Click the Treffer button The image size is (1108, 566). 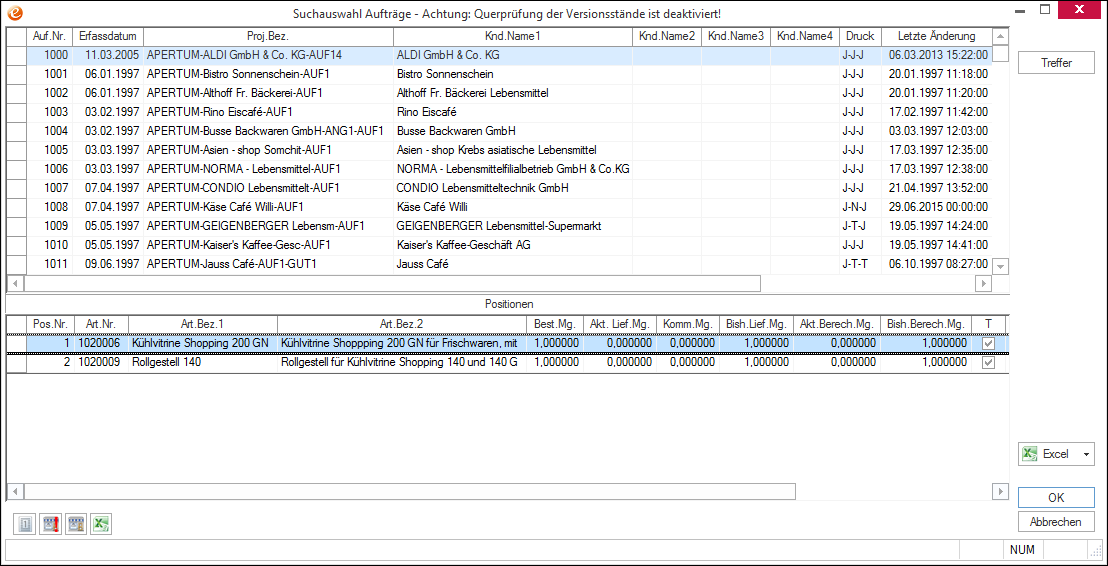(1056, 63)
